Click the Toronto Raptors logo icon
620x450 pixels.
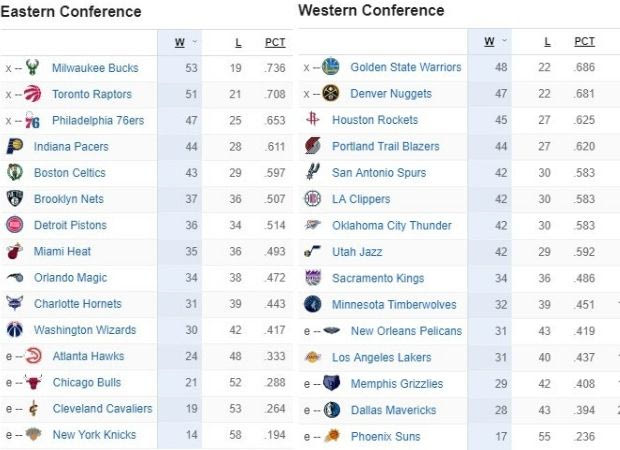click(33, 94)
